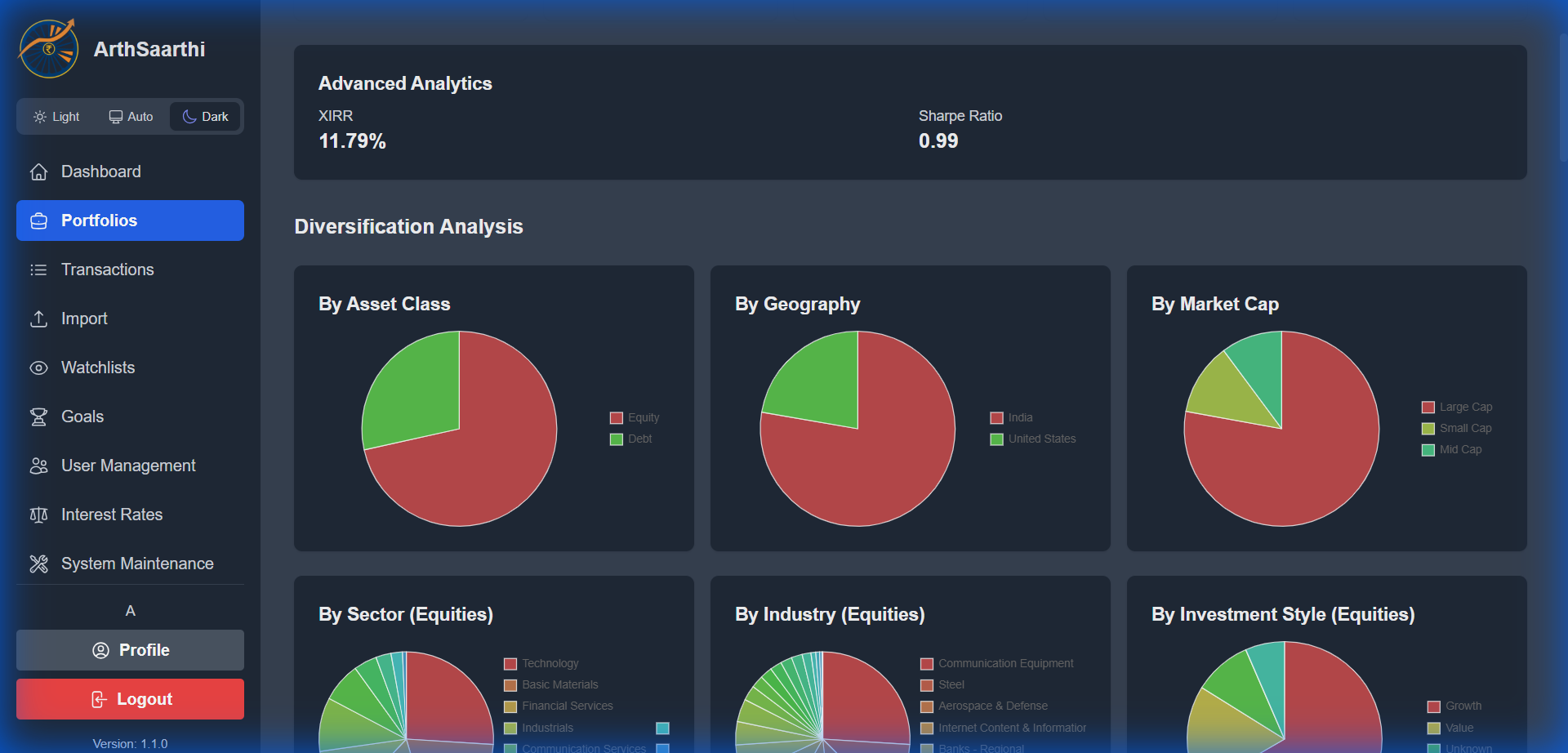Click the Debt legend color box

[616, 439]
